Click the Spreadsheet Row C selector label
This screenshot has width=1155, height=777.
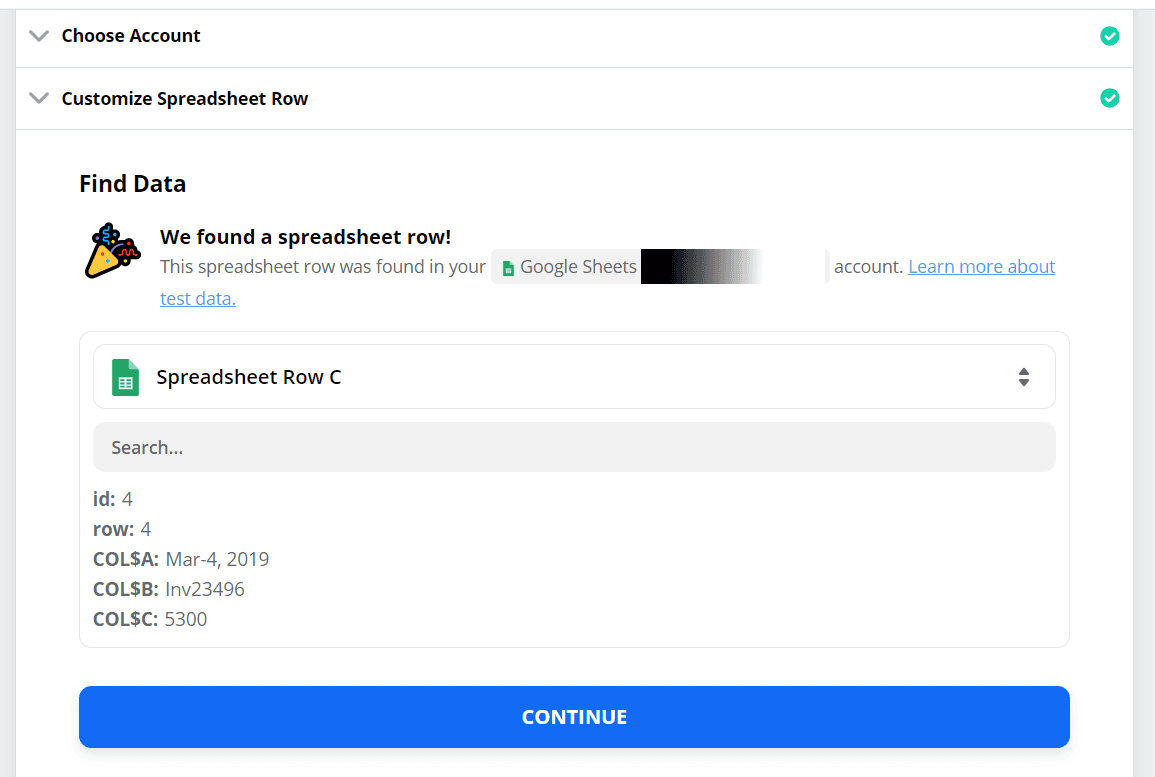(x=249, y=377)
